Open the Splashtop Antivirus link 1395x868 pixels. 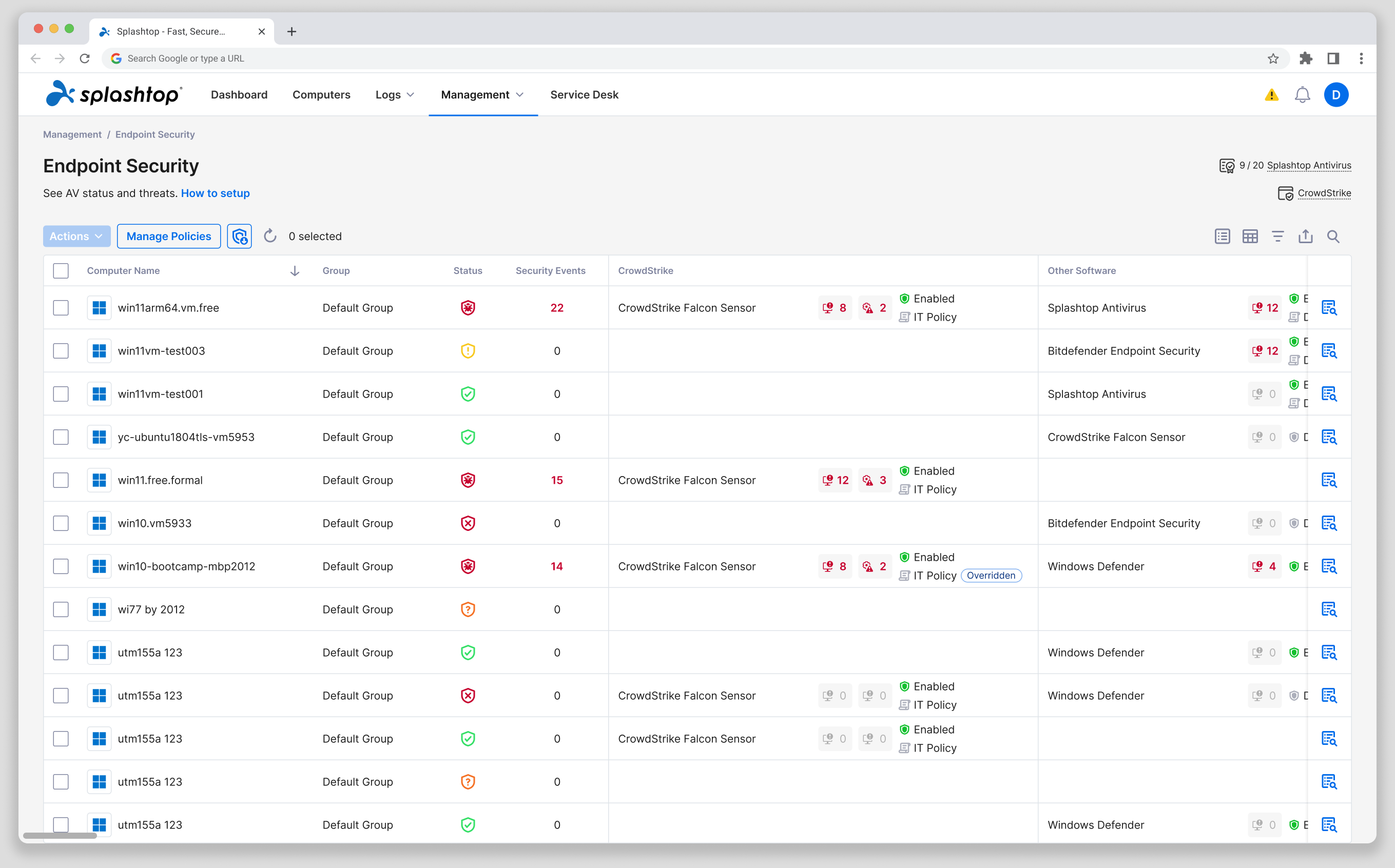tap(1309, 165)
